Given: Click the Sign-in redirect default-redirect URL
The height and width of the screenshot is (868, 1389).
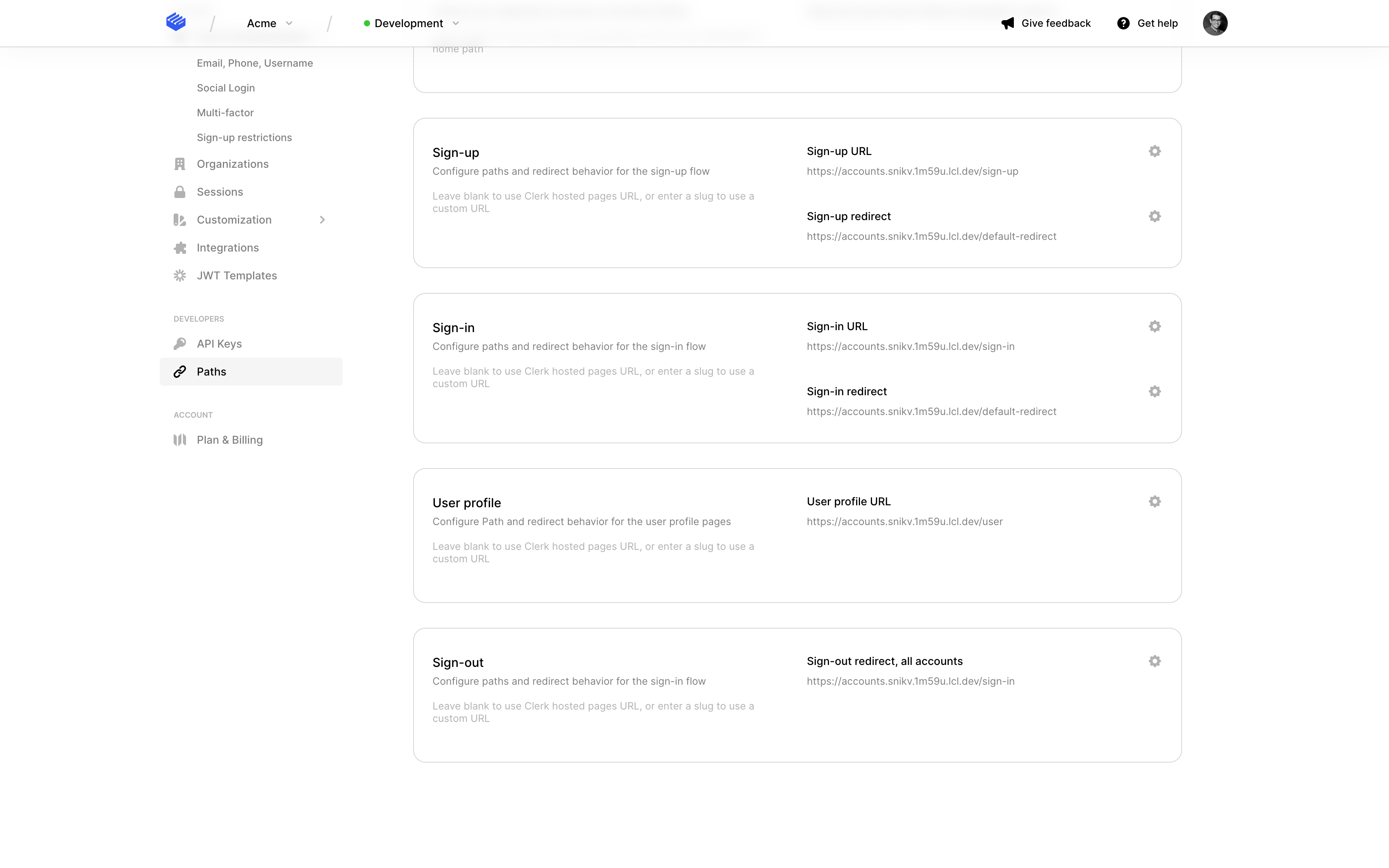Looking at the screenshot, I should [x=931, y=411].
